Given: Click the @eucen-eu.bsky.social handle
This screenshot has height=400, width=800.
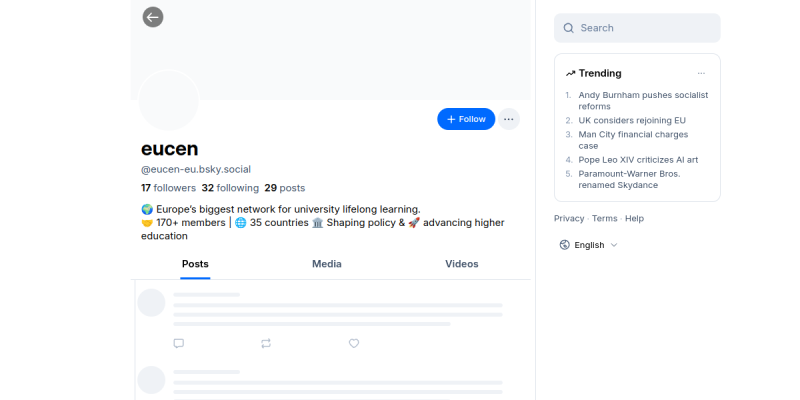Looking at the screenshot, I should tap(196, 169).
